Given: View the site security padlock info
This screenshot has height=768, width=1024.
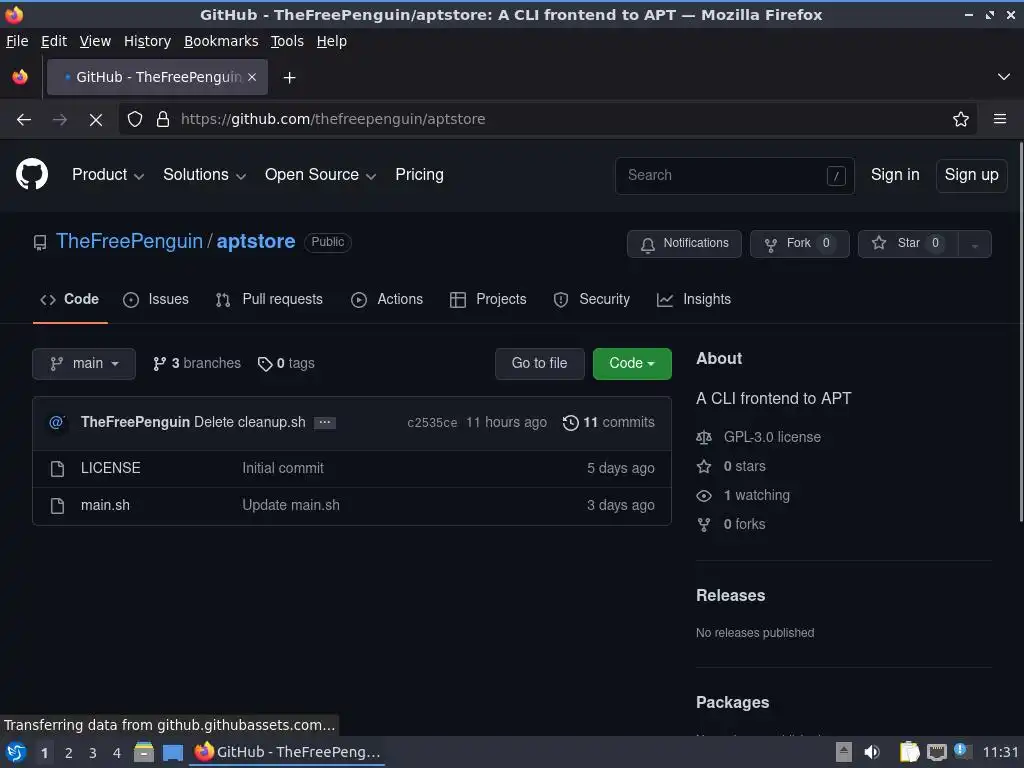Looking at the screenshot, I should tap(163, 119).
